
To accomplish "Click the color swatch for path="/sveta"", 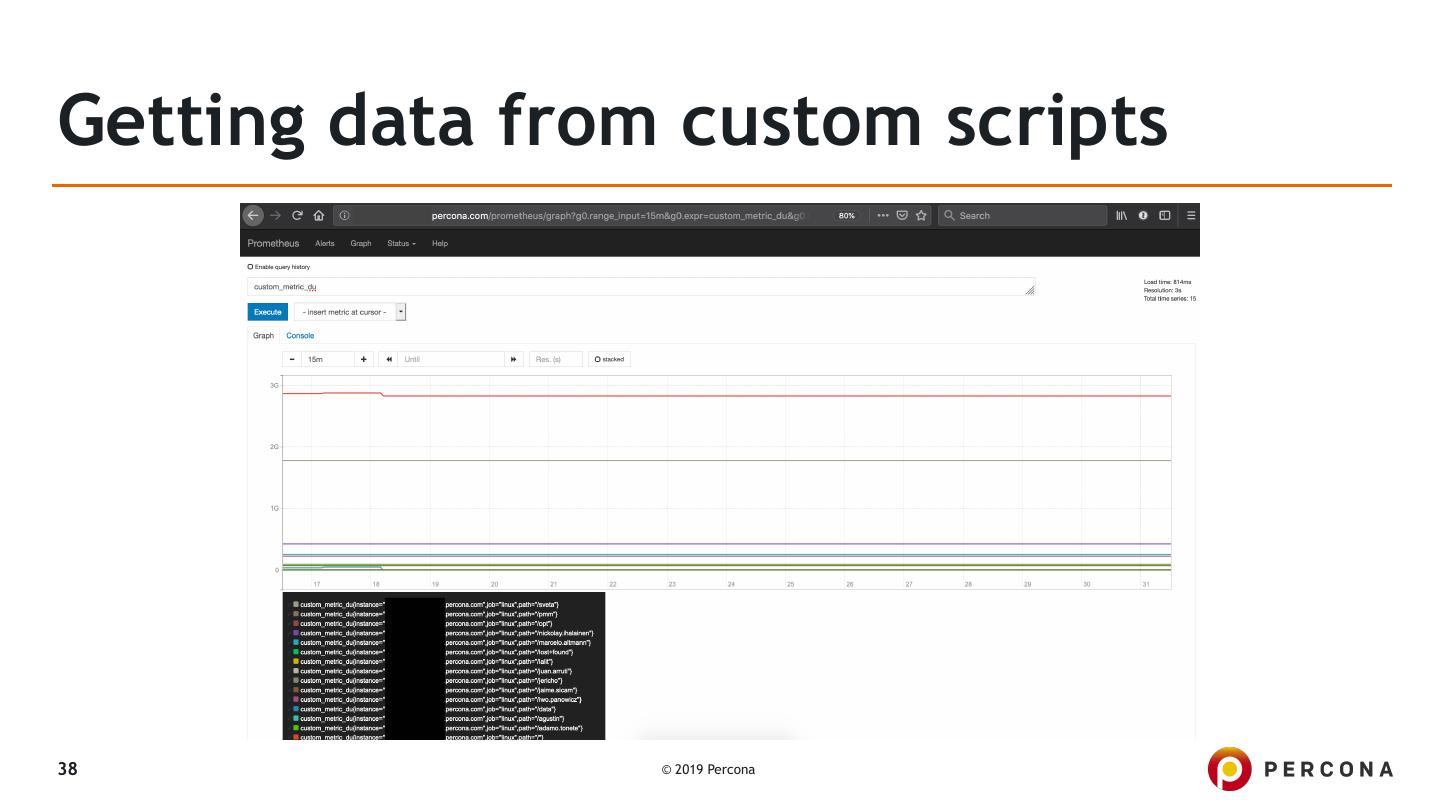I will (296, 605).
